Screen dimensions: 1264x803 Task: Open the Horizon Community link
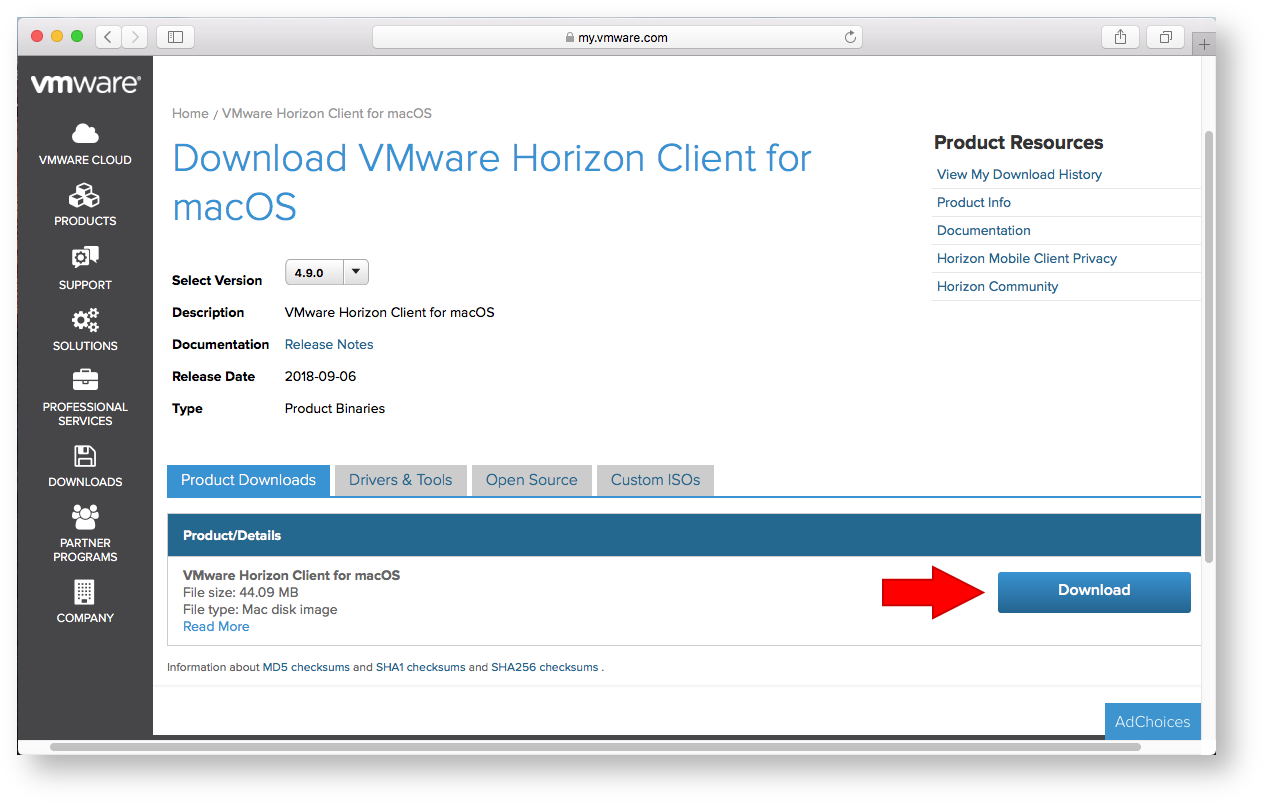click(x=997, y=286)
